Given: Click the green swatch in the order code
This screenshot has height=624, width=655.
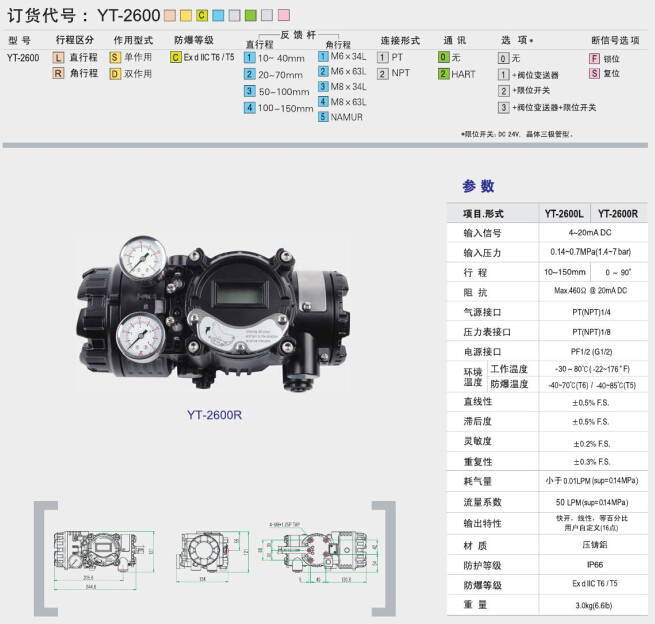Looking at the screenshot, I should [x=251, y=15].
